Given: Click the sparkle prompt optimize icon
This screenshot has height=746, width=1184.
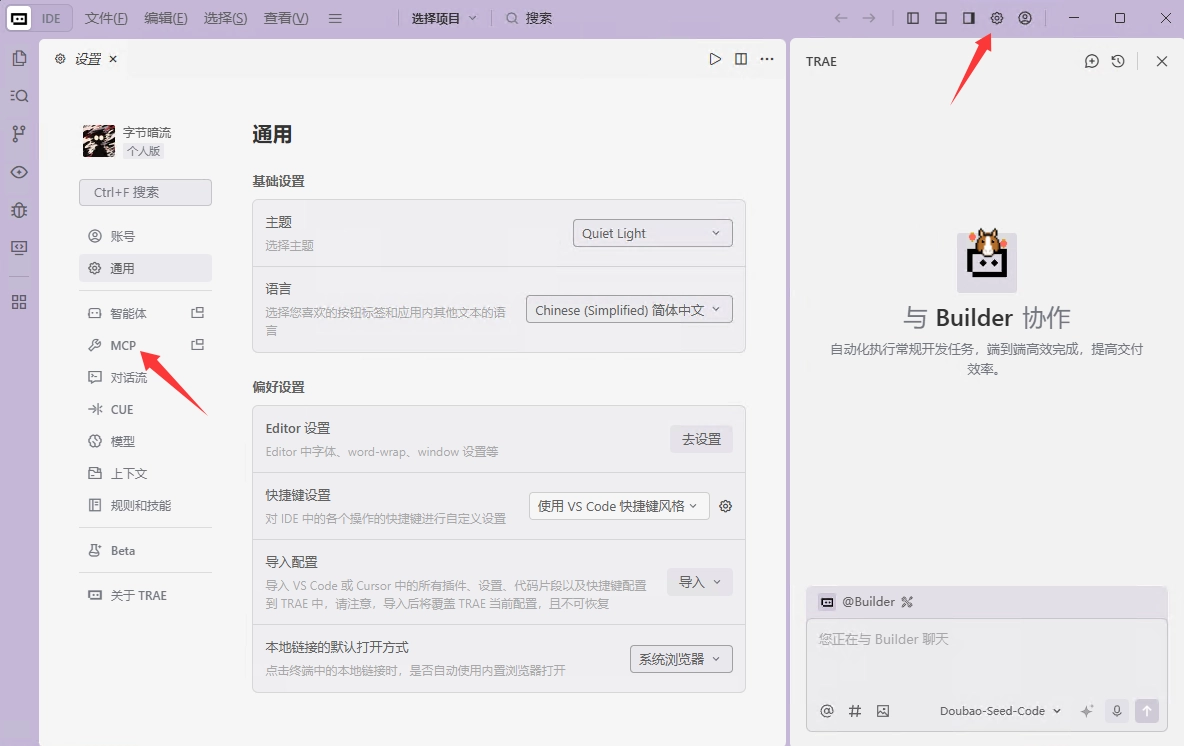Looking at the screenshot, I should coord(1087,711).
